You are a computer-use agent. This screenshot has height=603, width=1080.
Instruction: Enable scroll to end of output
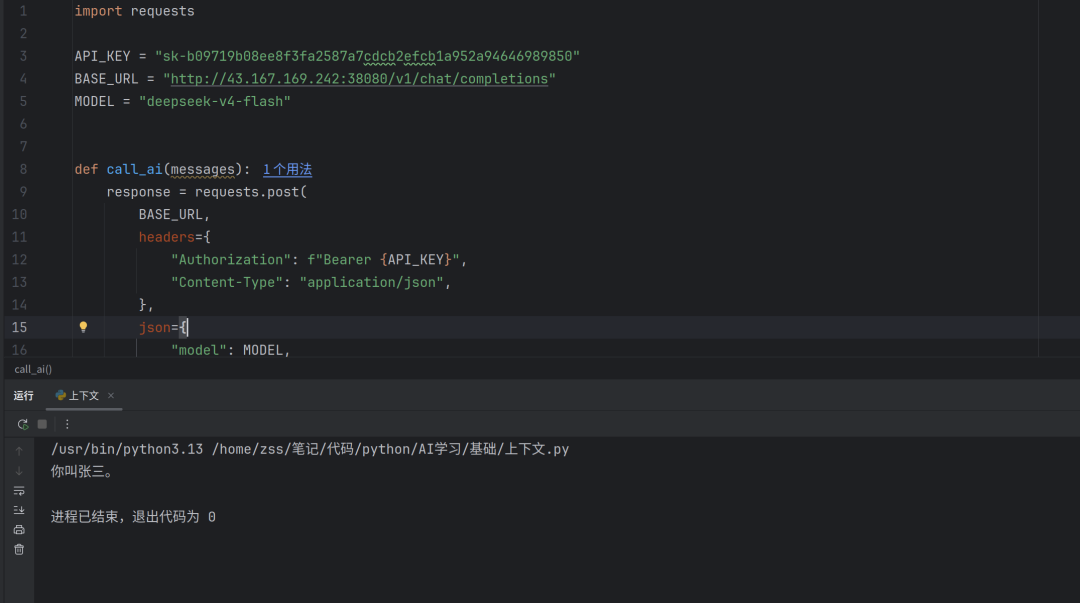19,510
